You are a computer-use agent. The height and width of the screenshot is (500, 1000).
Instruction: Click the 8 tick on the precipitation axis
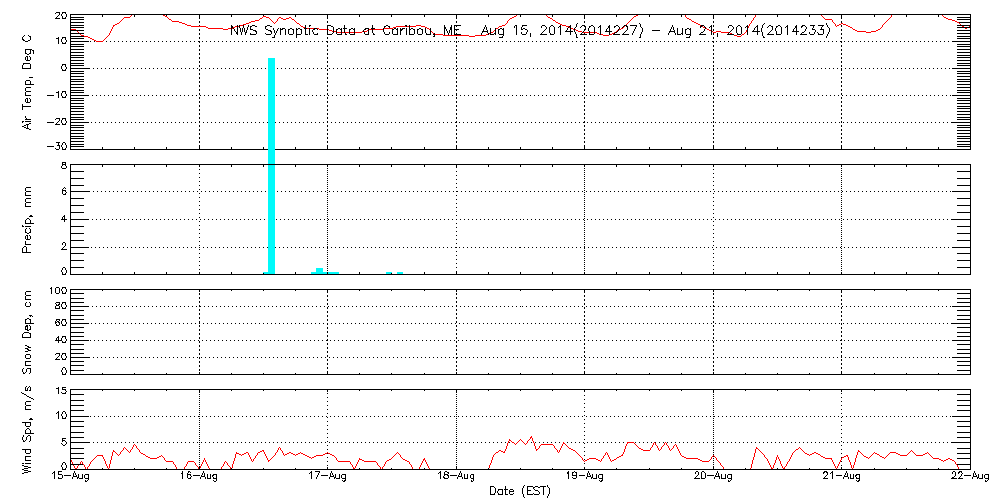tap(62, 166)
